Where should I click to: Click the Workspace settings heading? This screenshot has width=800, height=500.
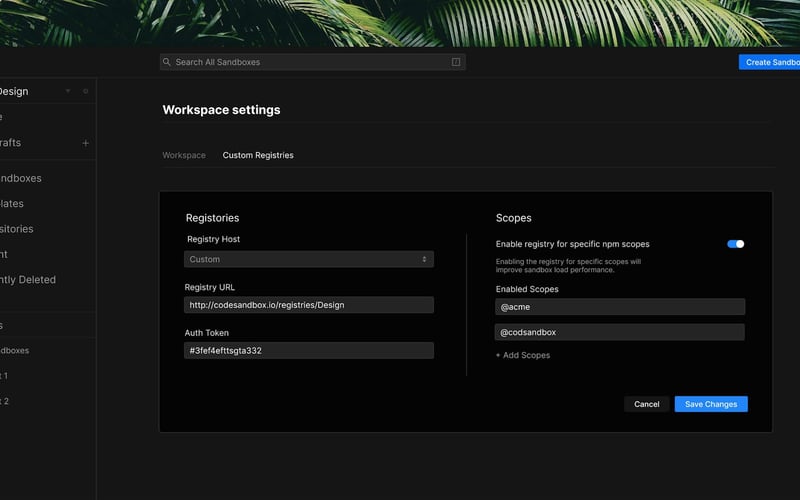click(221, 110)
